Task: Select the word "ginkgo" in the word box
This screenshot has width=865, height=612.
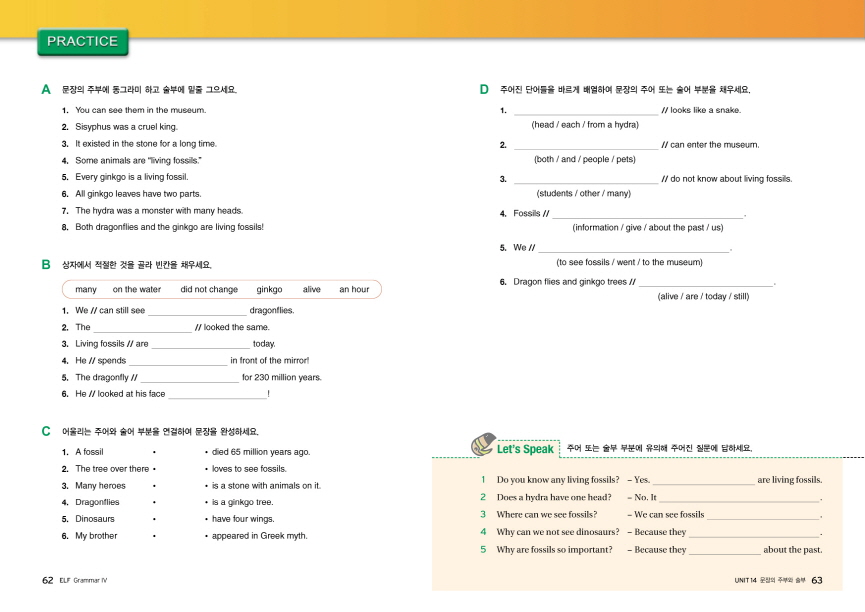Action: coord(269,289)
